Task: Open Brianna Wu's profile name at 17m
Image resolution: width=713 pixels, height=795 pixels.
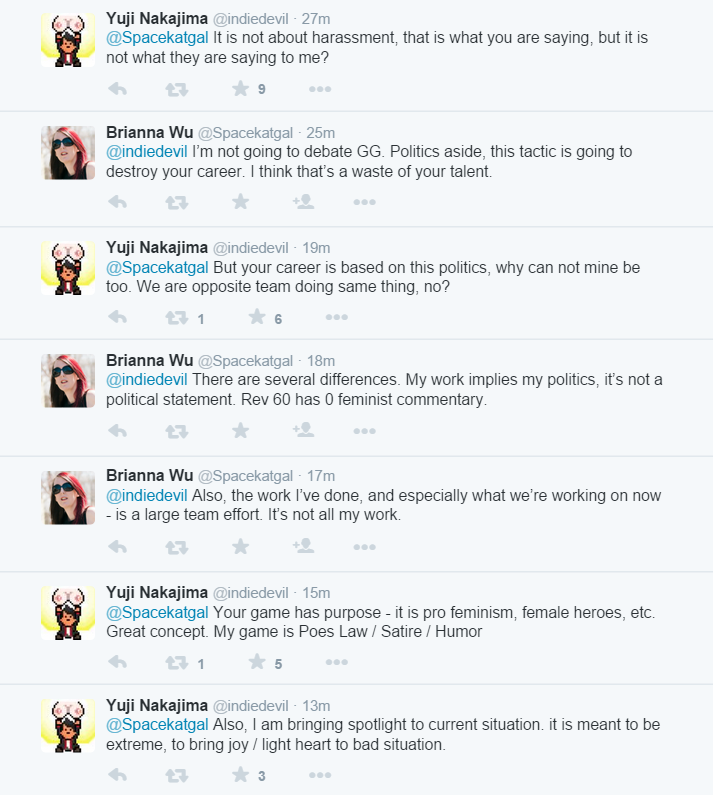Action: (x=150, y=475)
